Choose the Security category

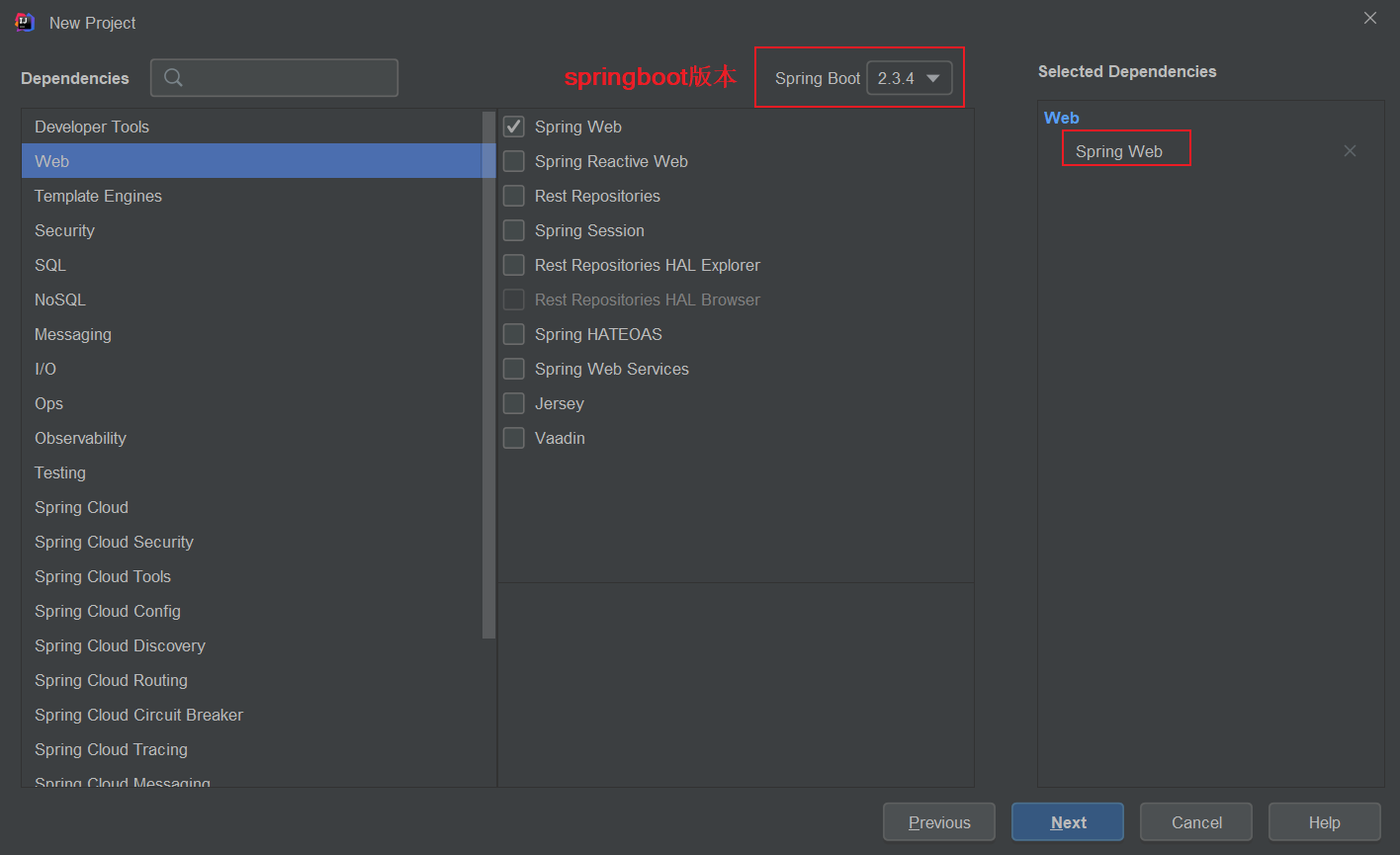click(252, 230)
